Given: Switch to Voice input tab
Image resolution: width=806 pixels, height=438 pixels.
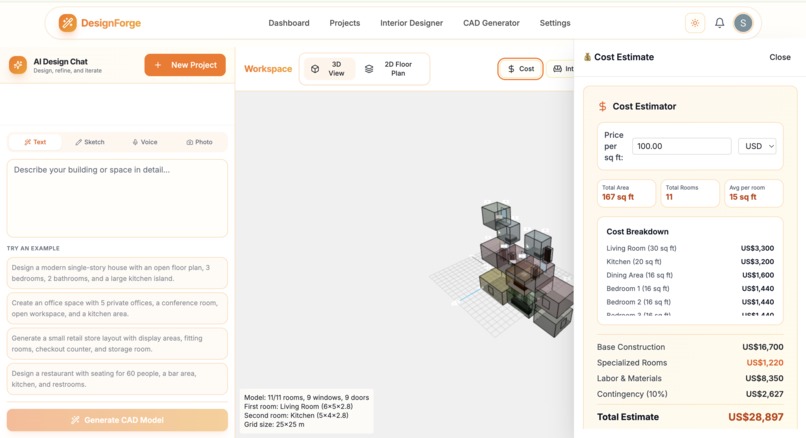Looking at the screenshot, I should (x=145, y=142).
